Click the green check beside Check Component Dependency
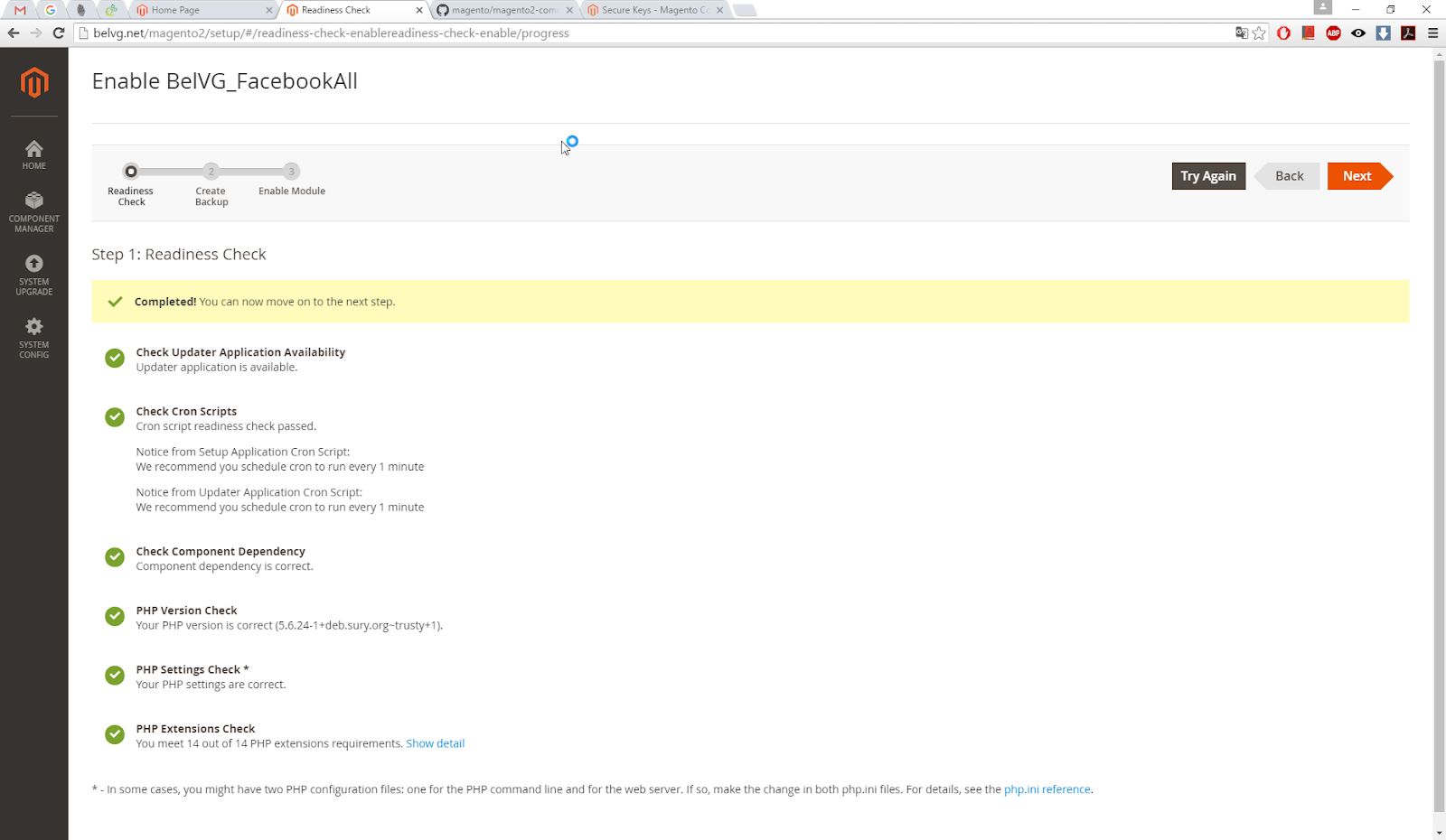The height and width of the screenshot is (840, 1446). [x=115, y=556]
